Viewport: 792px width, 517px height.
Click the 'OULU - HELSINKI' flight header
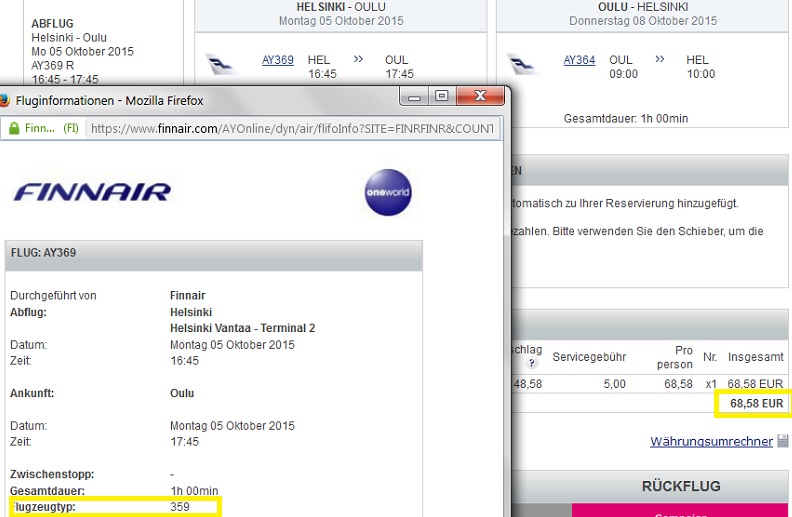(643, 7)
